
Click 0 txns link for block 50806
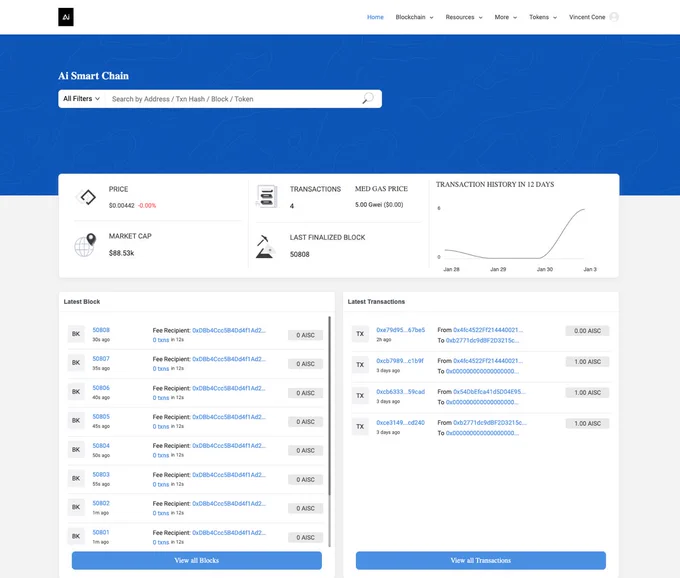[160, 398]
